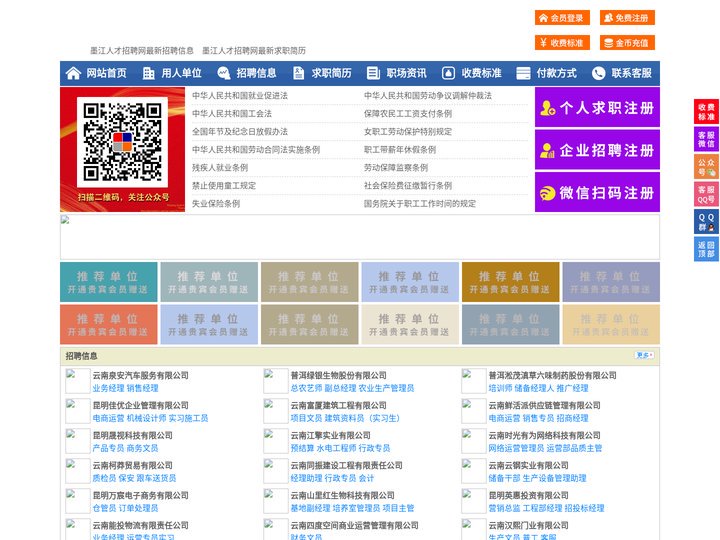
Task: Click the card icon beside 付款方式
Action: click(523, 73)
